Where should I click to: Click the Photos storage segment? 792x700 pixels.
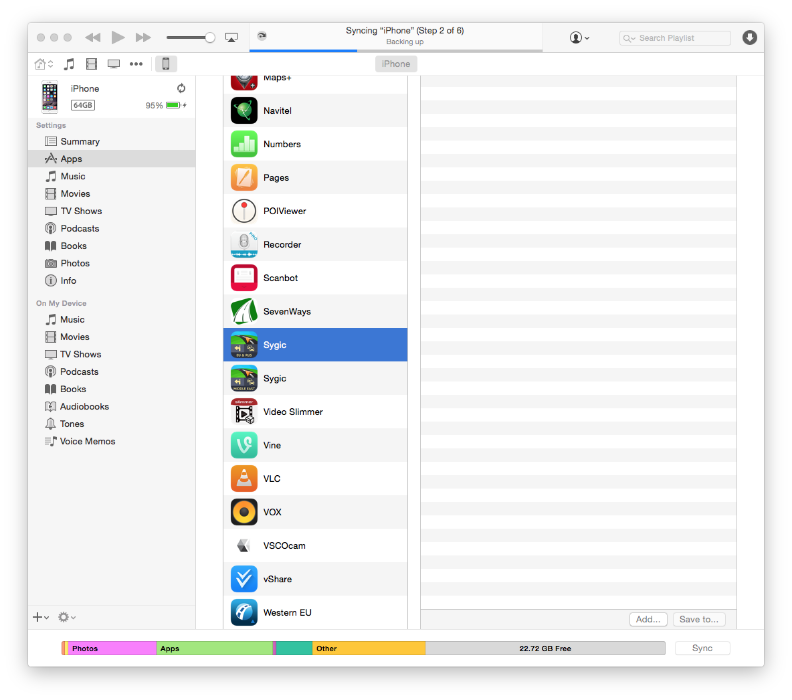pyautogui.click(x=112, y=648)
